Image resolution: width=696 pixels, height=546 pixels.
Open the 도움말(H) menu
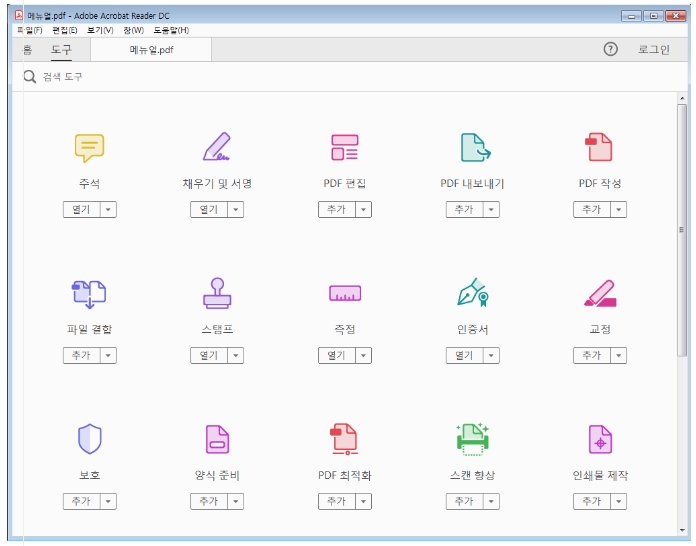[x=171, y=30]
